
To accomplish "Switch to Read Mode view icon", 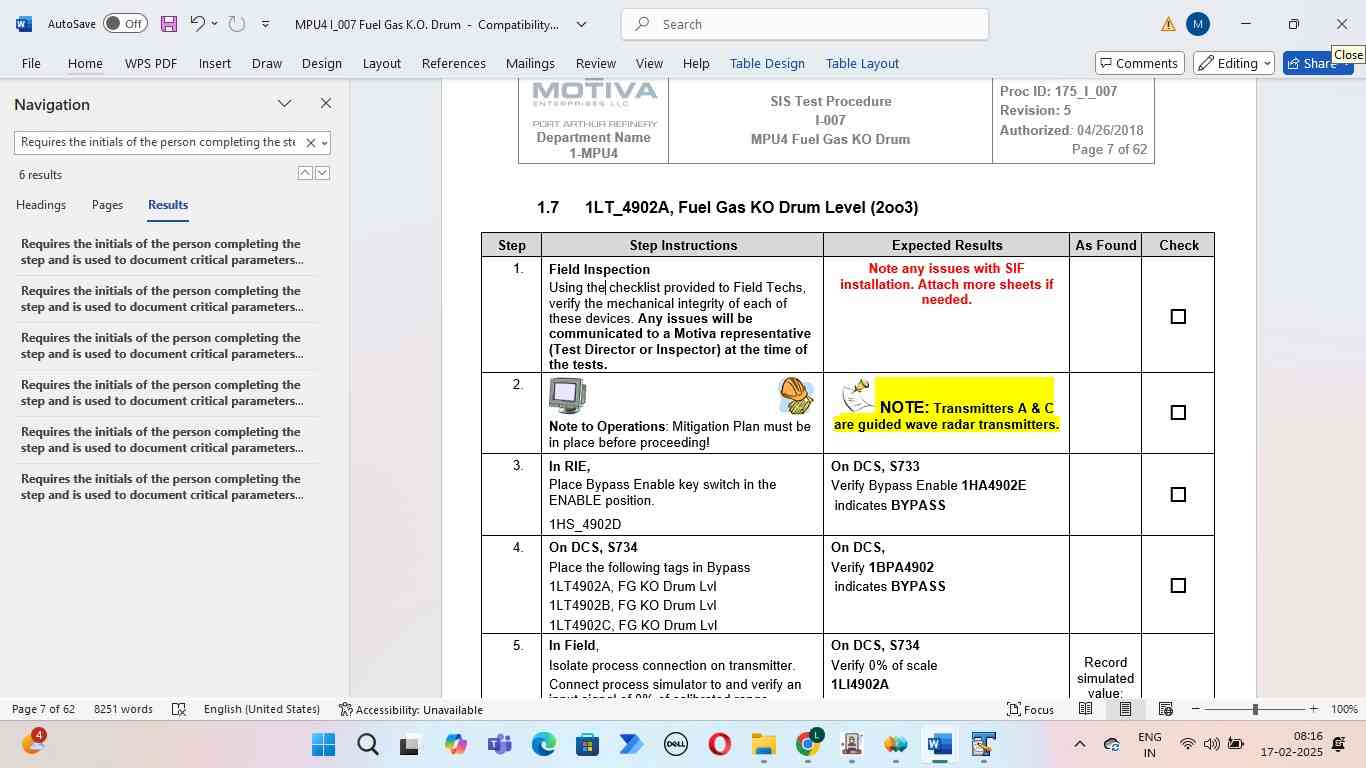I will [x=1085, y=709].
